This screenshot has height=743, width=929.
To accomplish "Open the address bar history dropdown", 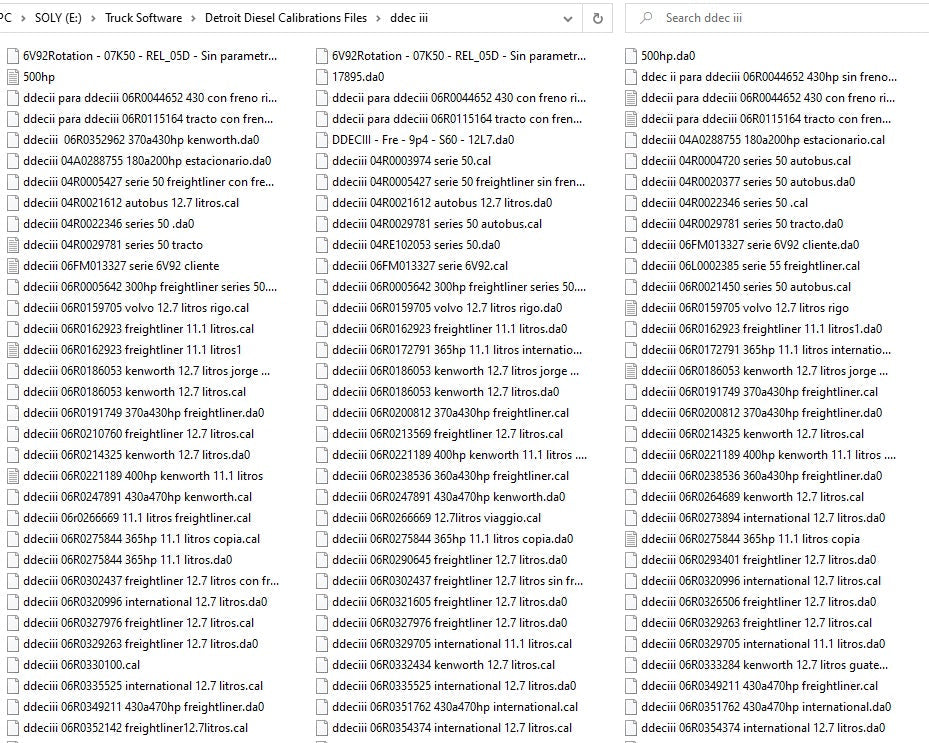I will click(568, 18).
